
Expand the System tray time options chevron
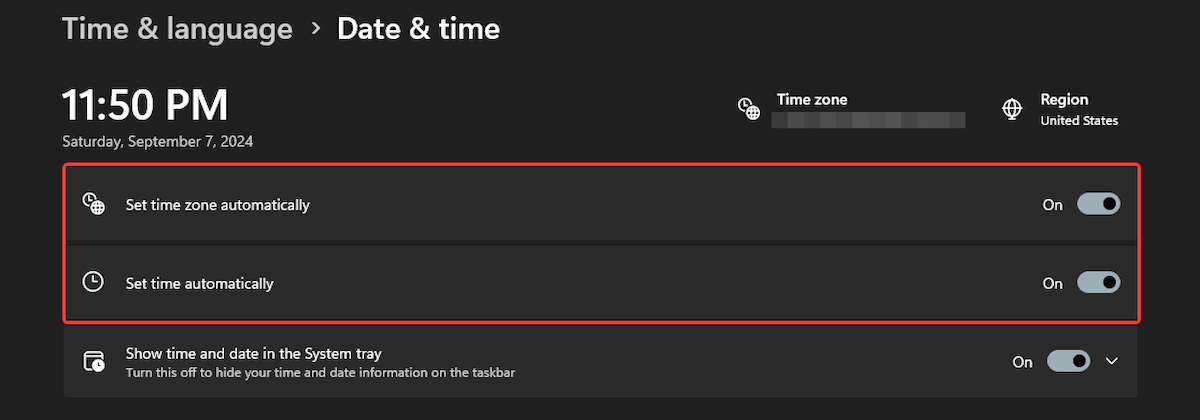pyautogui.click(x=1112, y=361)
